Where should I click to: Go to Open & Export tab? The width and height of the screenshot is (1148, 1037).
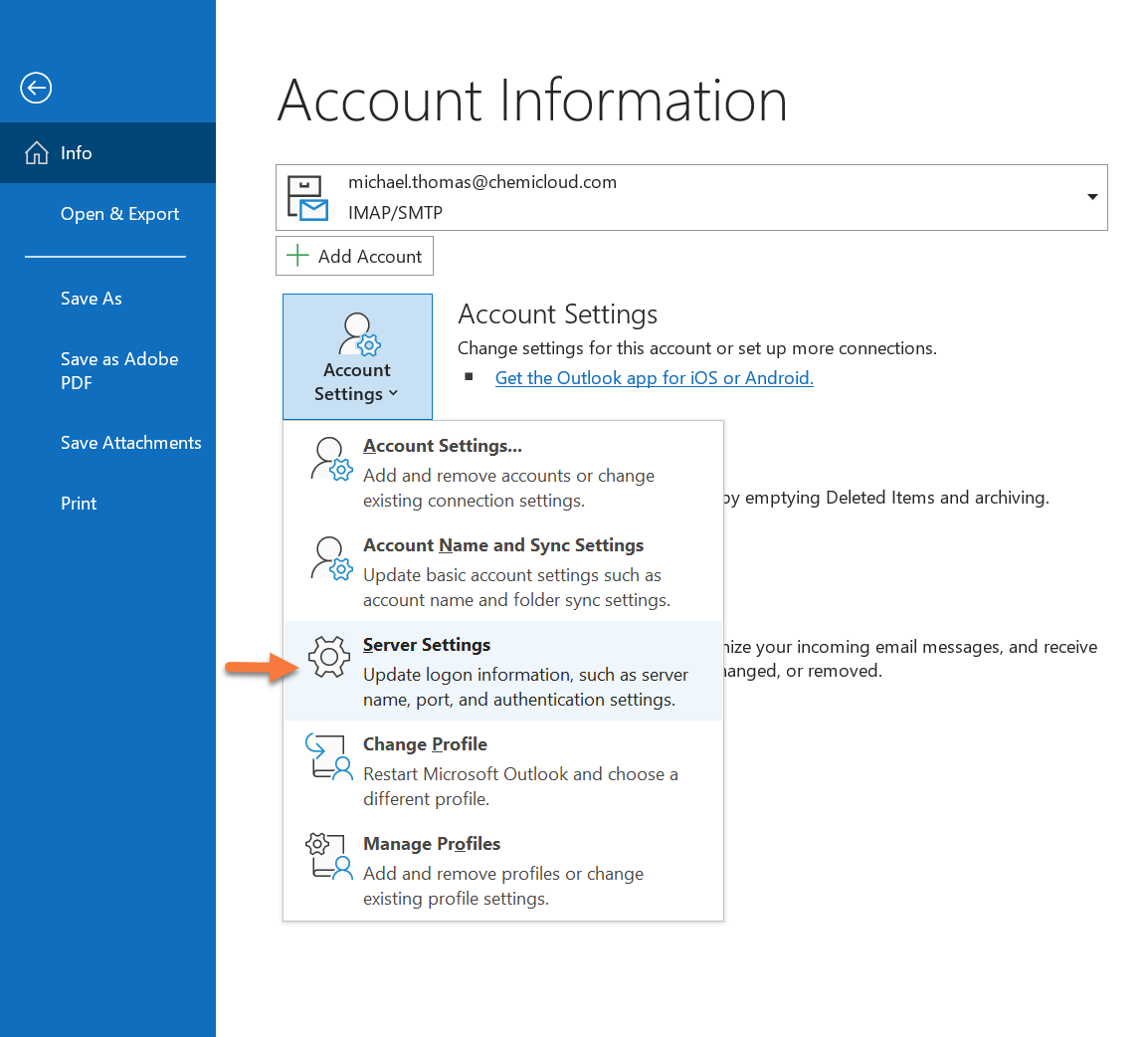click(119, 214)
